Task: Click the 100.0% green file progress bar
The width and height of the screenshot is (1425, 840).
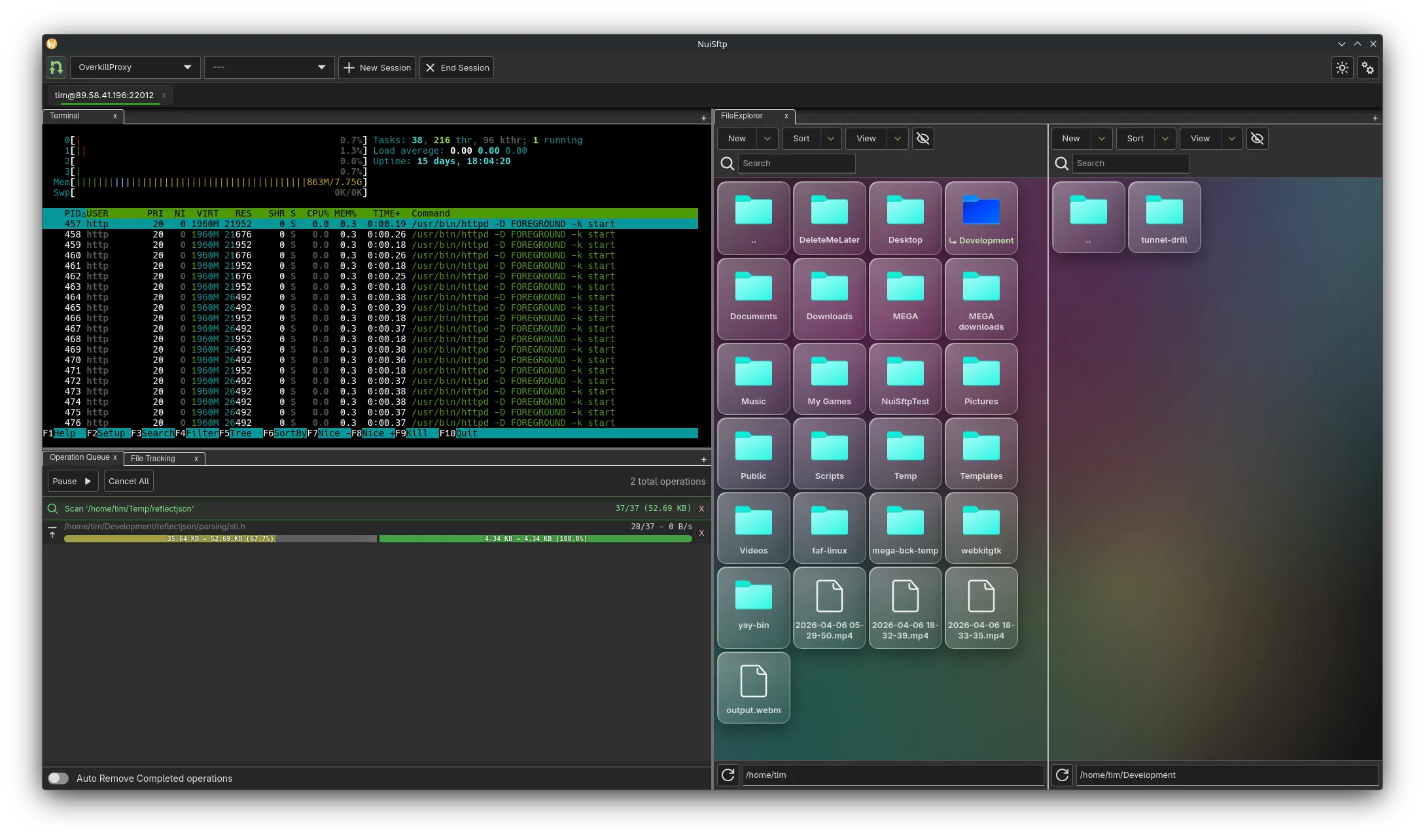Action: (x=535, y=539)
